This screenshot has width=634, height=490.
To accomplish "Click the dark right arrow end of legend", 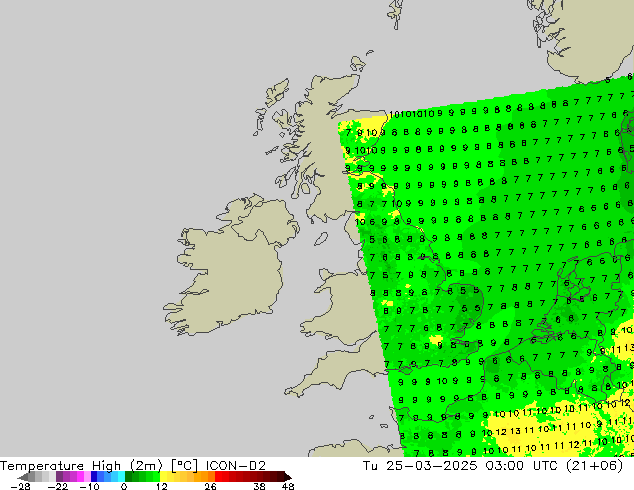I will (x=288, y=477).
